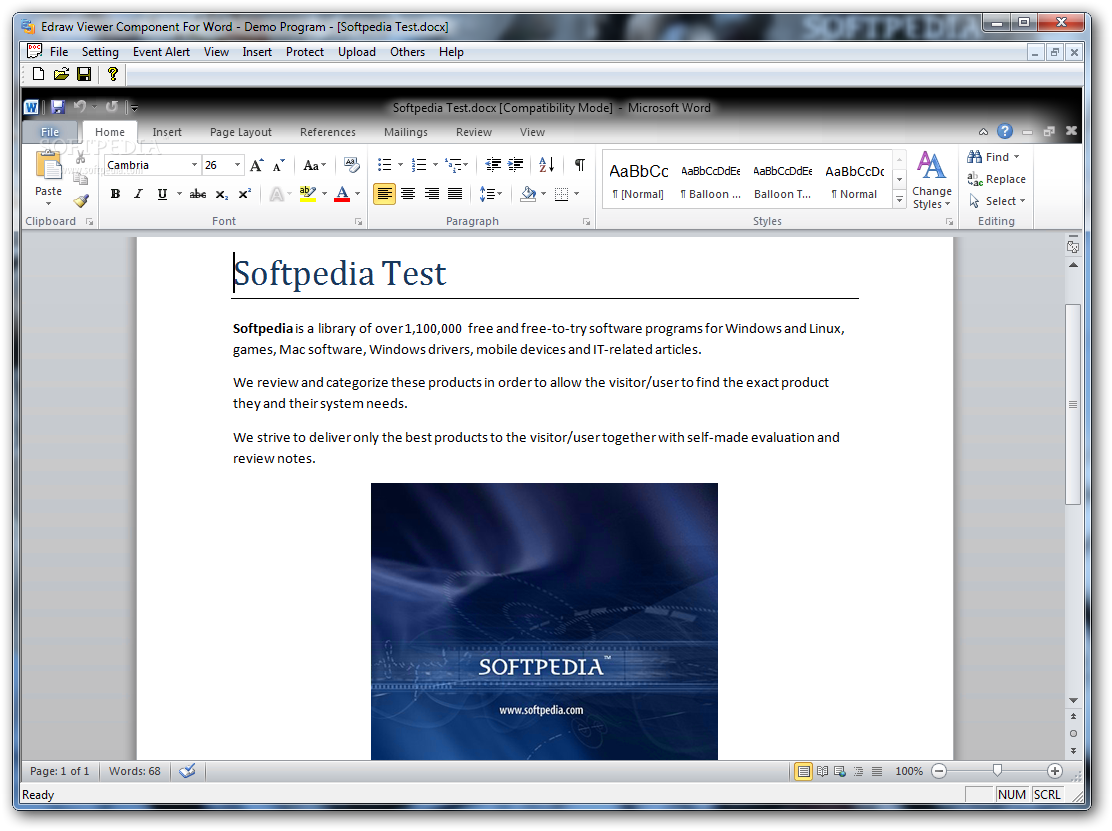Switch to Draft view in status bar
Viewport: 1112px width, 831px height.
pos(877,771)
